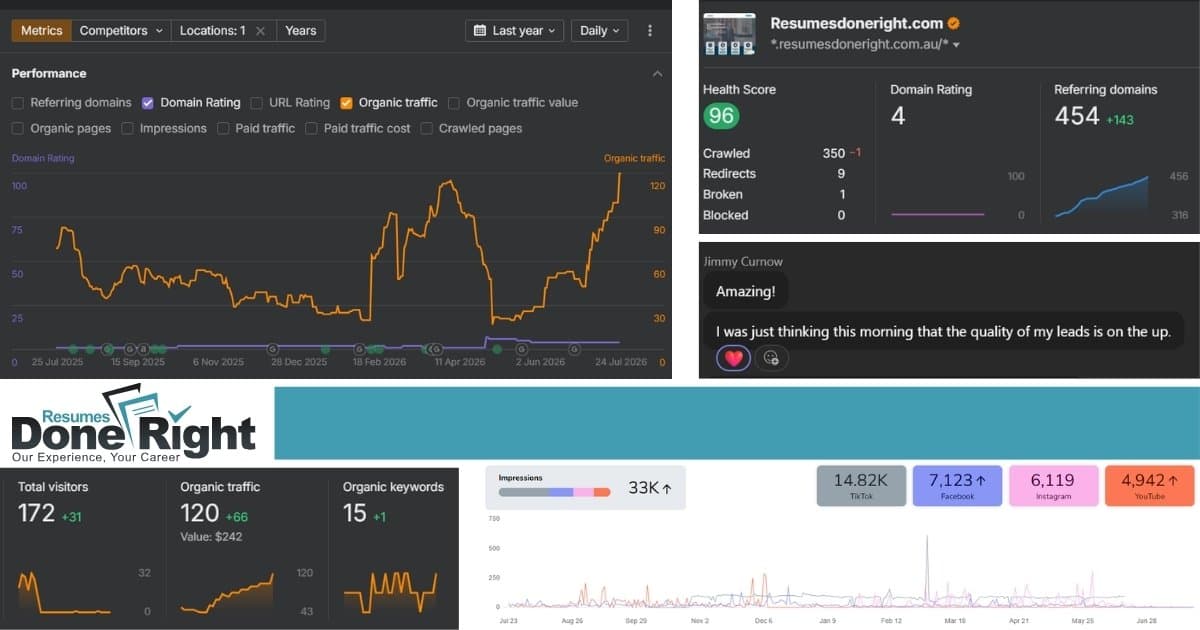
Task: Click the Crawled 350 count
Action: pyautogui.click(x=833, y=153)
